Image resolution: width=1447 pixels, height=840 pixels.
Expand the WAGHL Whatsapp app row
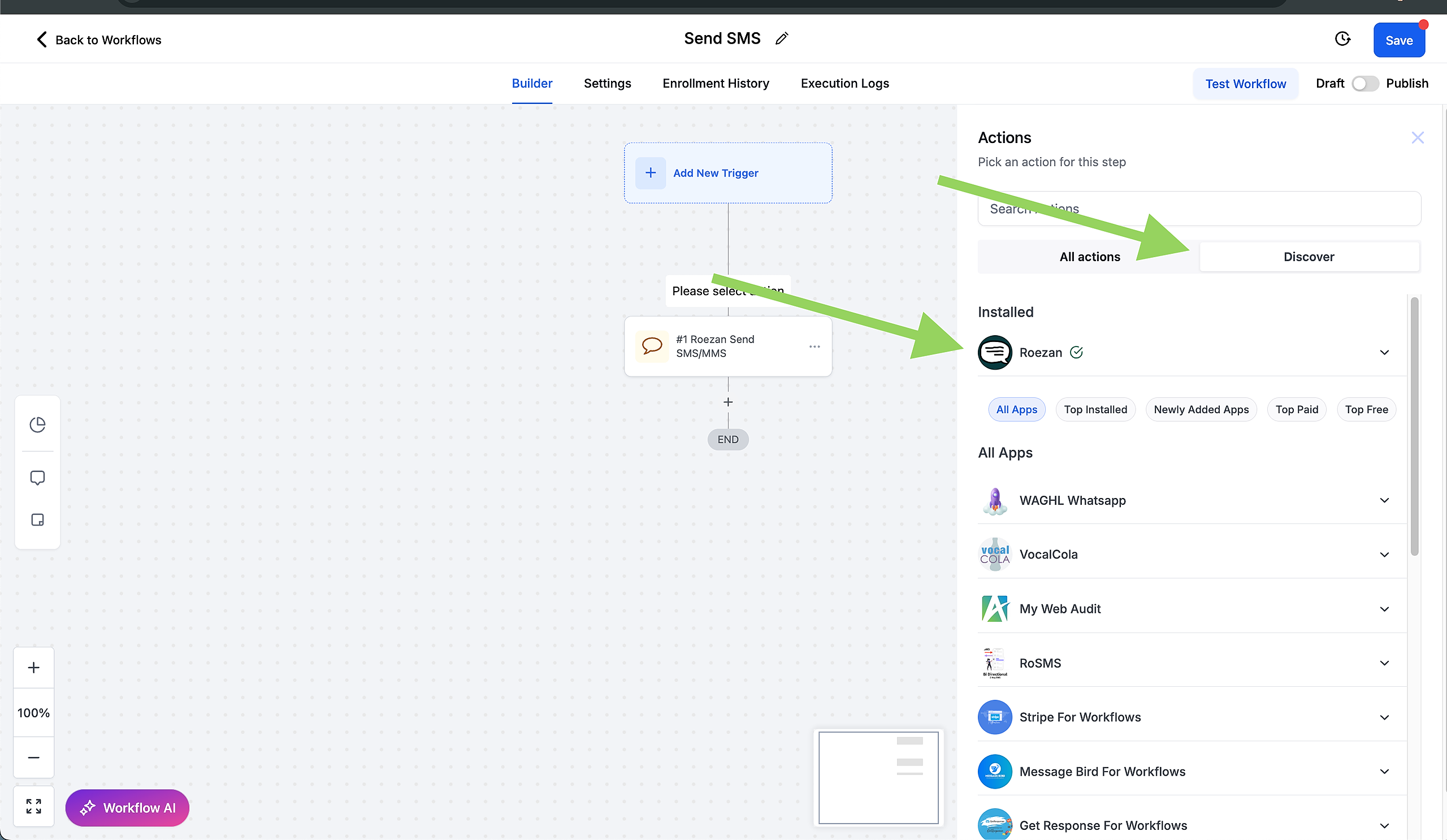pyautogui.click(x=1384, y=500)
